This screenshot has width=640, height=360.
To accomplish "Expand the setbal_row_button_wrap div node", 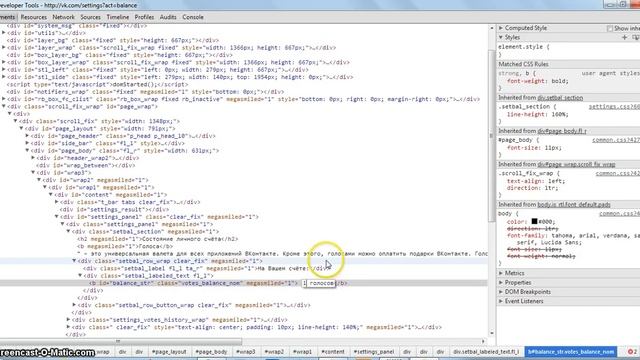I will pyautogui.click(x=74, y=305).
